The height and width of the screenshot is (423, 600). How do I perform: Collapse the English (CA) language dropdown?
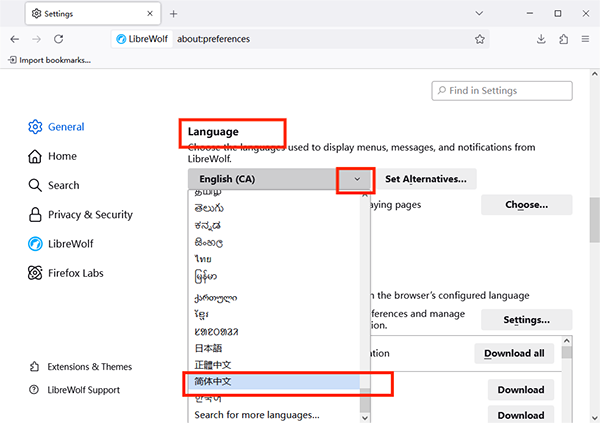pos(357,179)
